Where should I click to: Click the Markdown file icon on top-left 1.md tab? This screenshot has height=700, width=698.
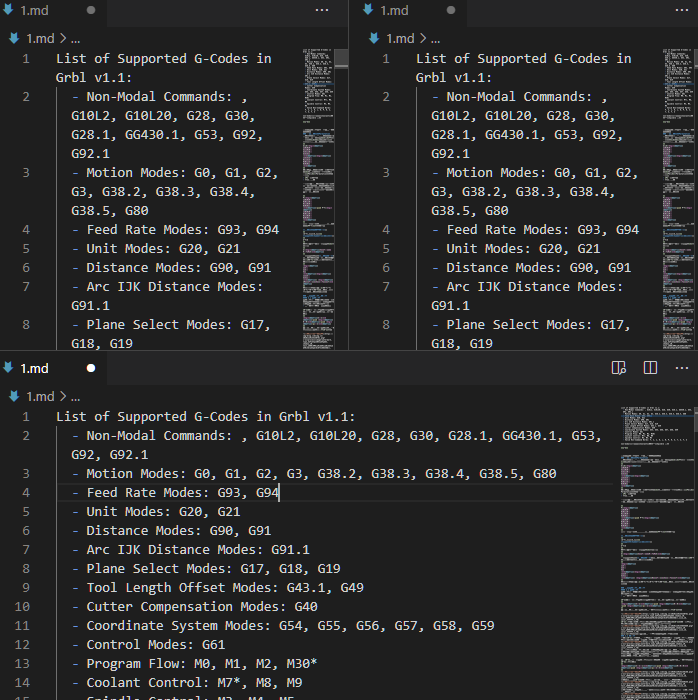pyautogui.click(x=8, y=10)
